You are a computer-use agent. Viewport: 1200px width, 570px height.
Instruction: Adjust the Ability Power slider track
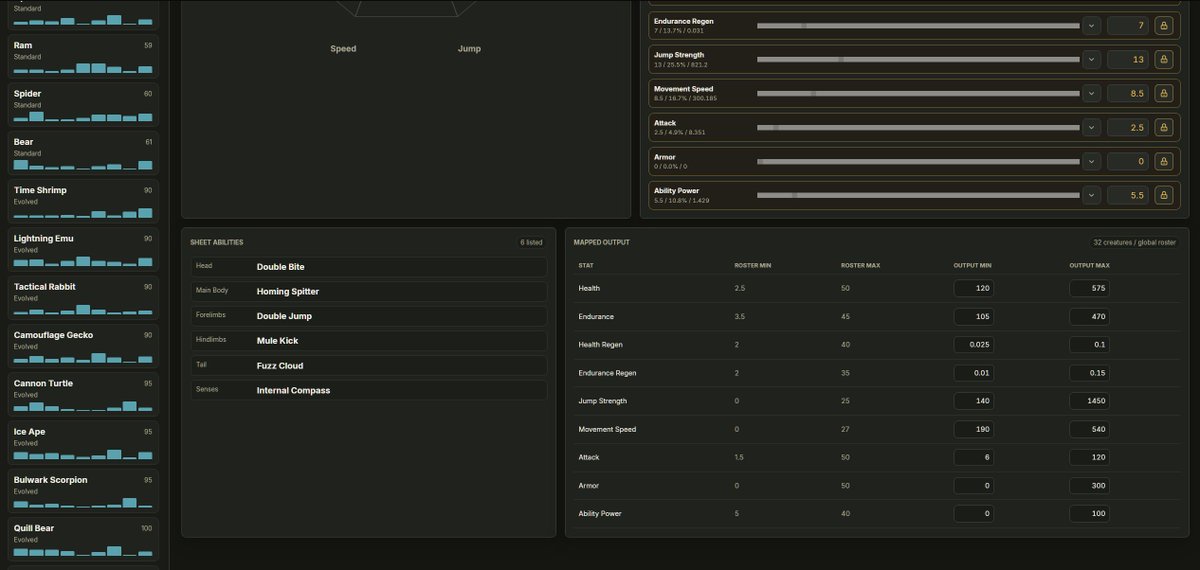pos(918,195)
